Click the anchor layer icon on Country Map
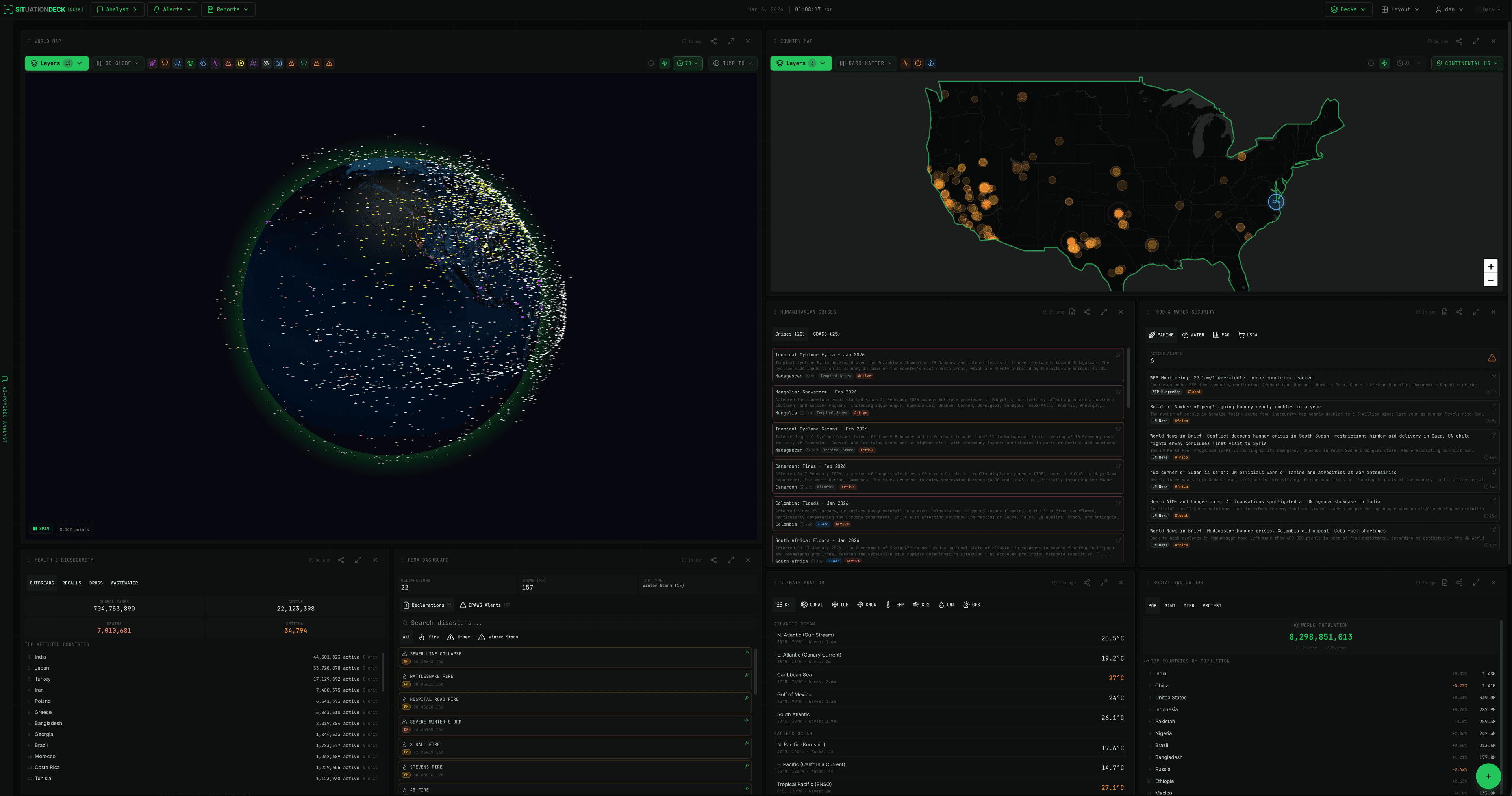 pos(930,63)
